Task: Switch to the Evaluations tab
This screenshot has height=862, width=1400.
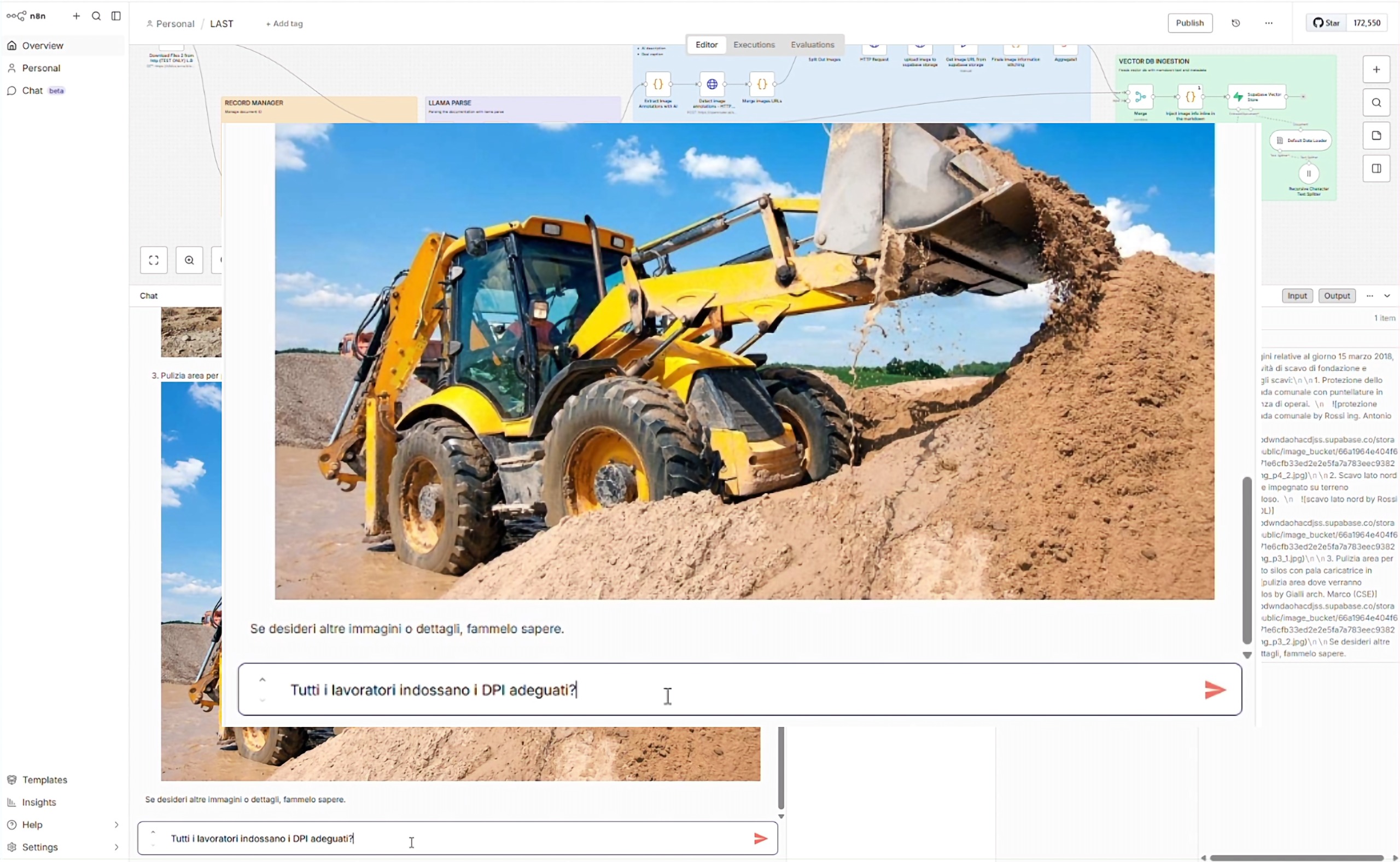Action: (x=812, y=44)
